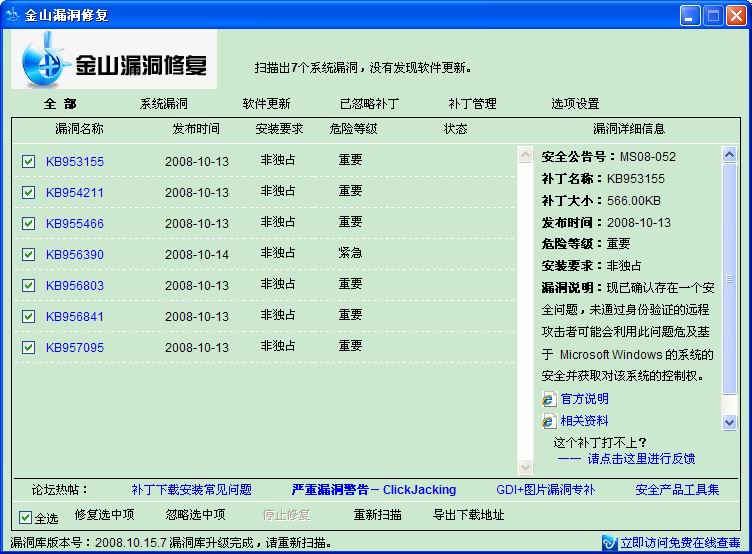Open forum post 补丁下载安装常见问题
Viewport: 752px width, 554px height.
pyautogui.click(x=192, y=490)
